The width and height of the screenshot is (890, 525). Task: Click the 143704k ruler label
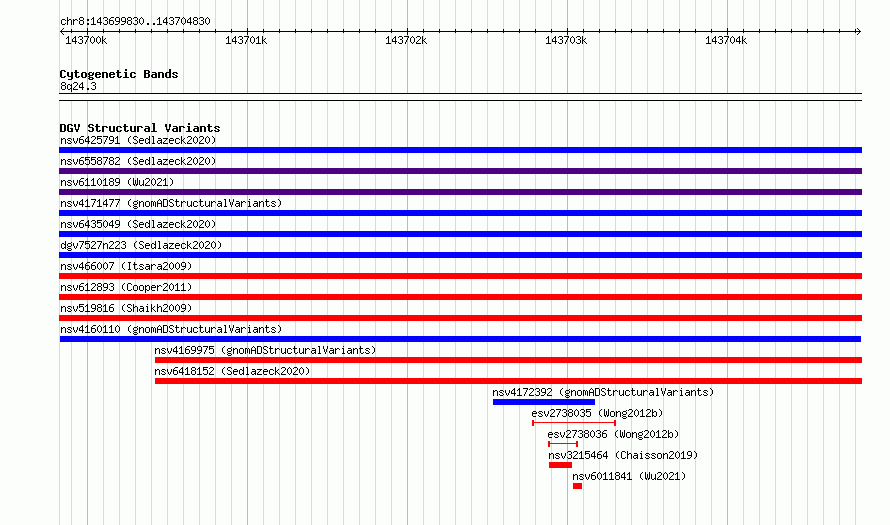click(x=726, y=40)
